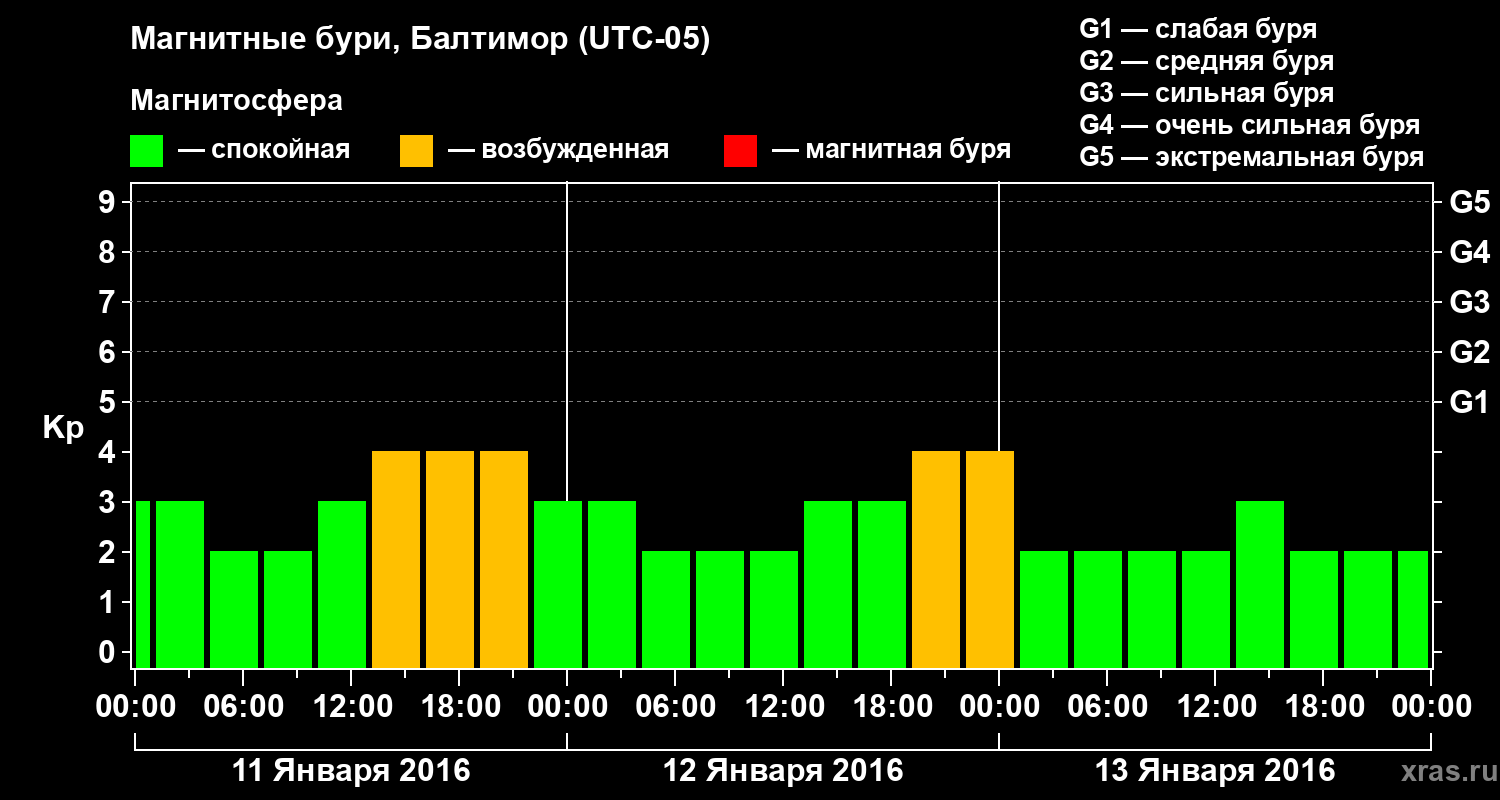Click the red 'магнитная буря' legend swatch
The image size is (1500, 800).
[x=740, y=151]
